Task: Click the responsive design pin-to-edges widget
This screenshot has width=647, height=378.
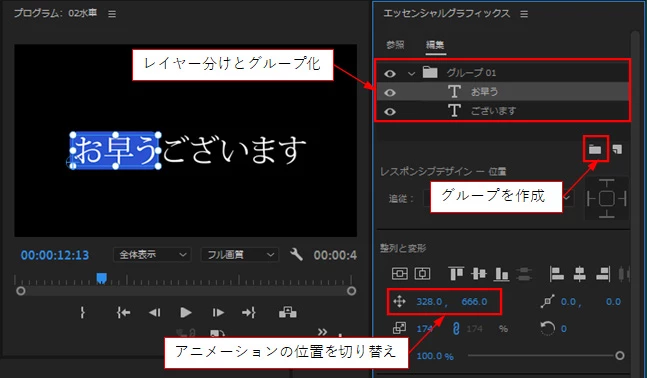Action: click(x=607, y=198)
